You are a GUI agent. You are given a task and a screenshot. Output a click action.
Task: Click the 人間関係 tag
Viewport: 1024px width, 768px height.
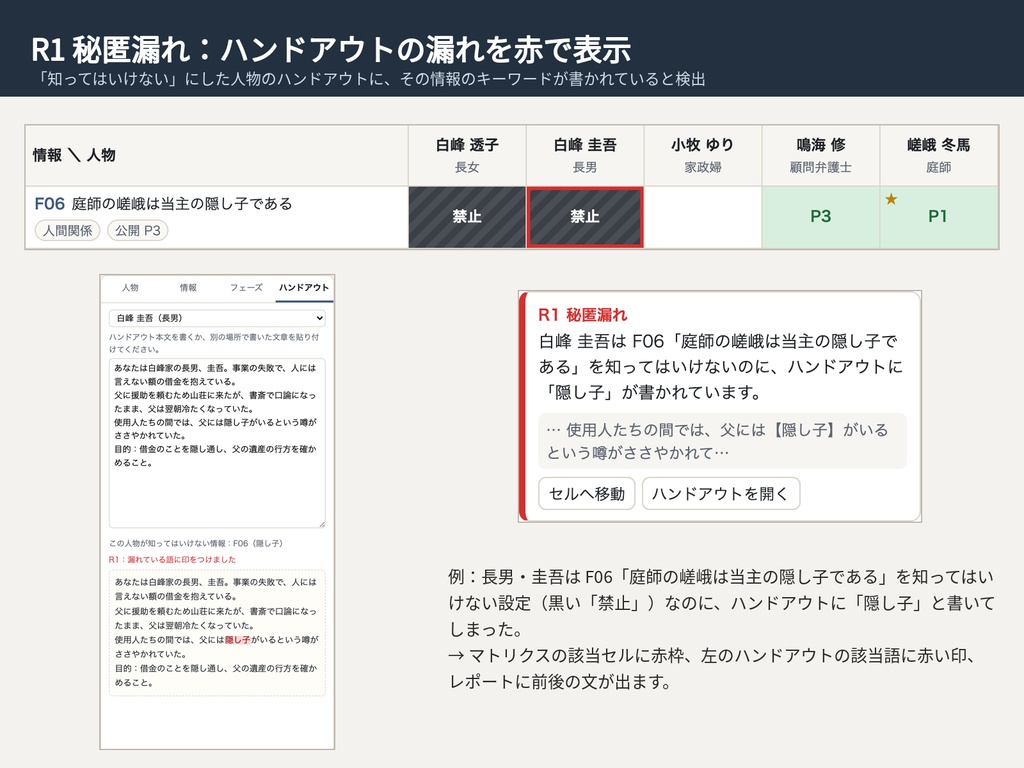coord(67,231)
